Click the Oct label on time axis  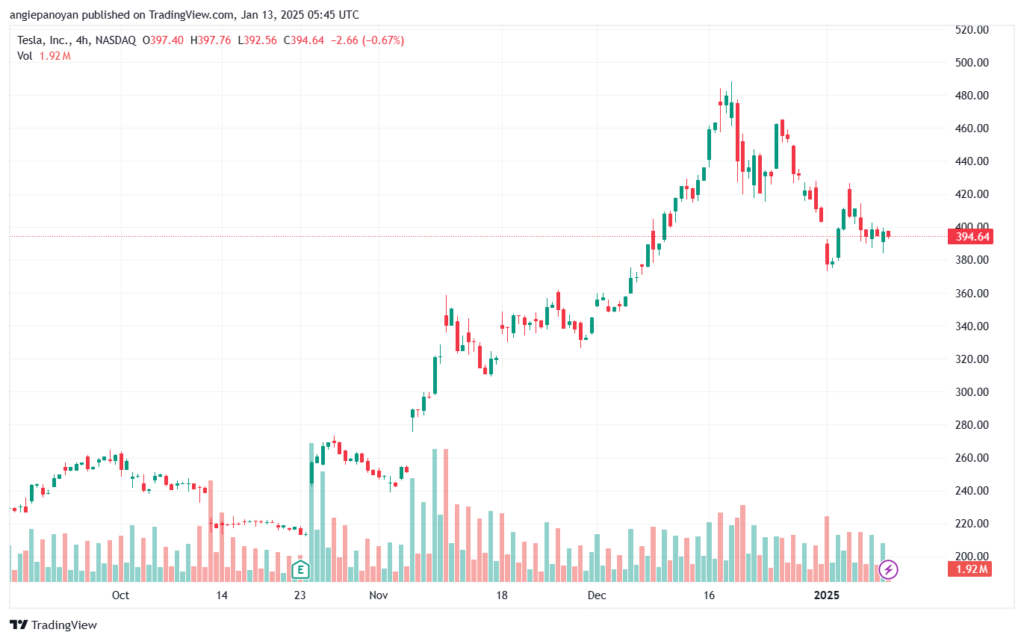click(121, 595)
